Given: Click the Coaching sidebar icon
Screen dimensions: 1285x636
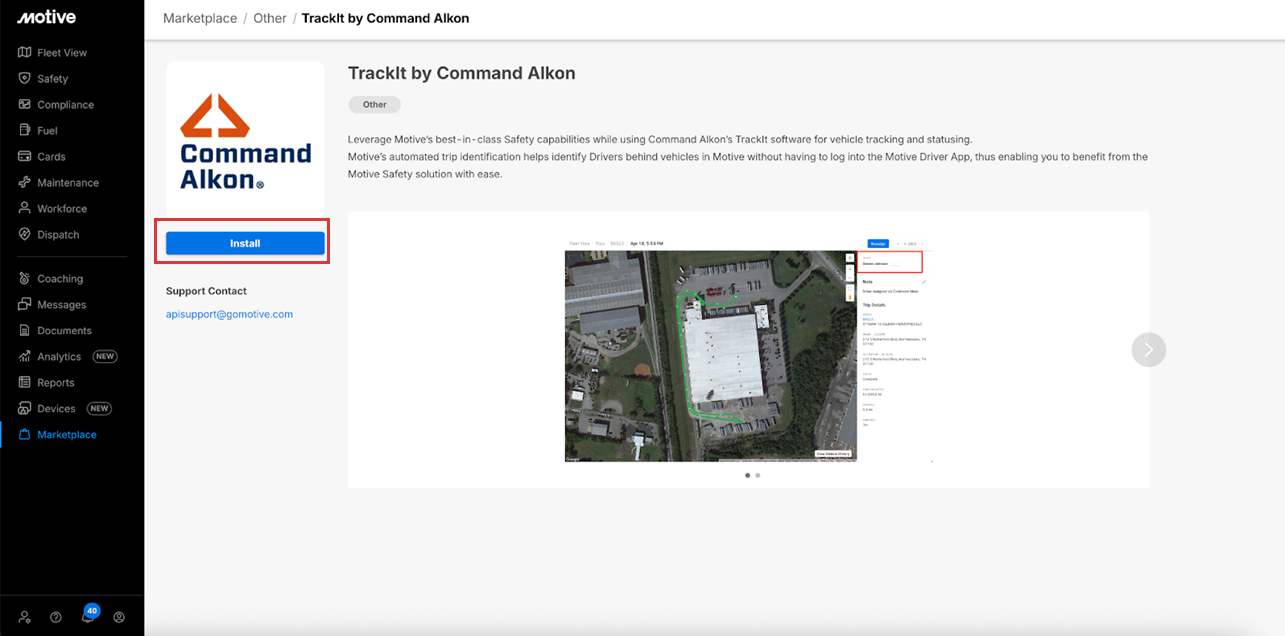Looking at the screenshot, I should click(25, 278).
